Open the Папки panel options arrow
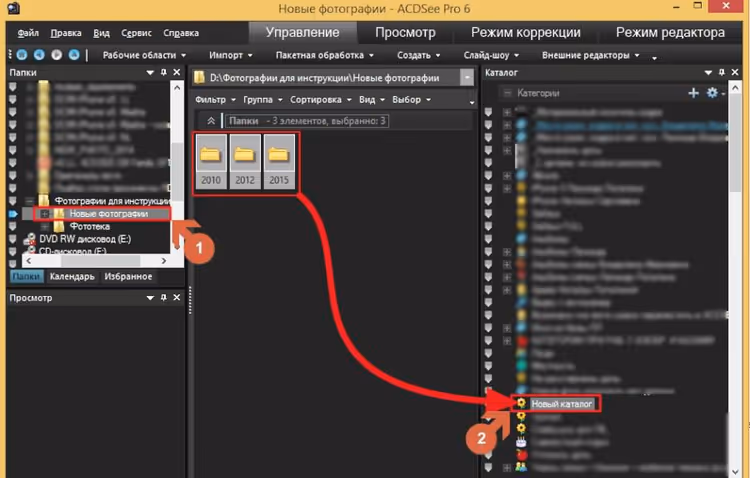The width and height of the screenshot is (750, 478). click(150, 72)
